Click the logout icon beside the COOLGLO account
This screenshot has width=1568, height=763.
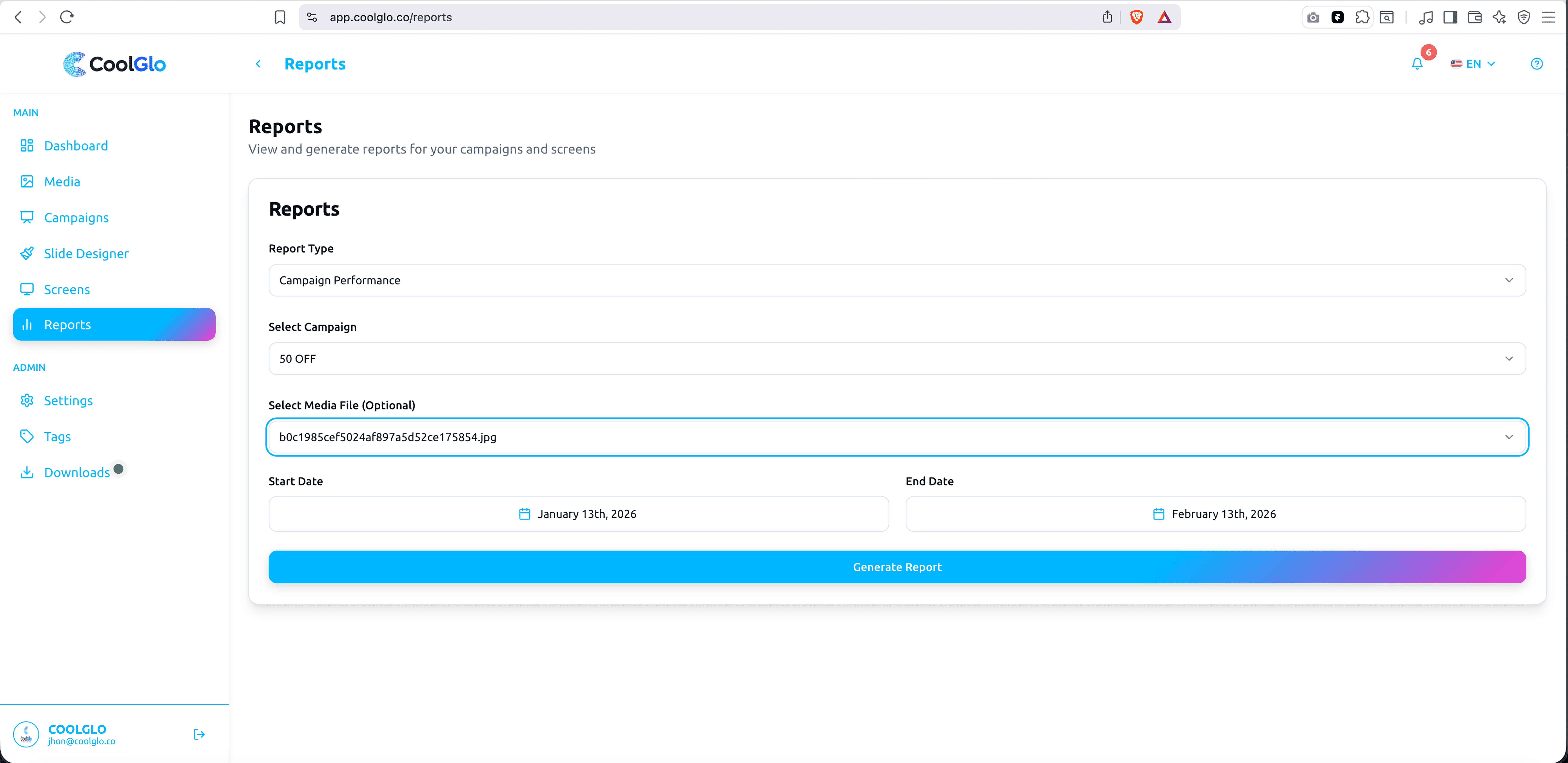tap(199, 734)
